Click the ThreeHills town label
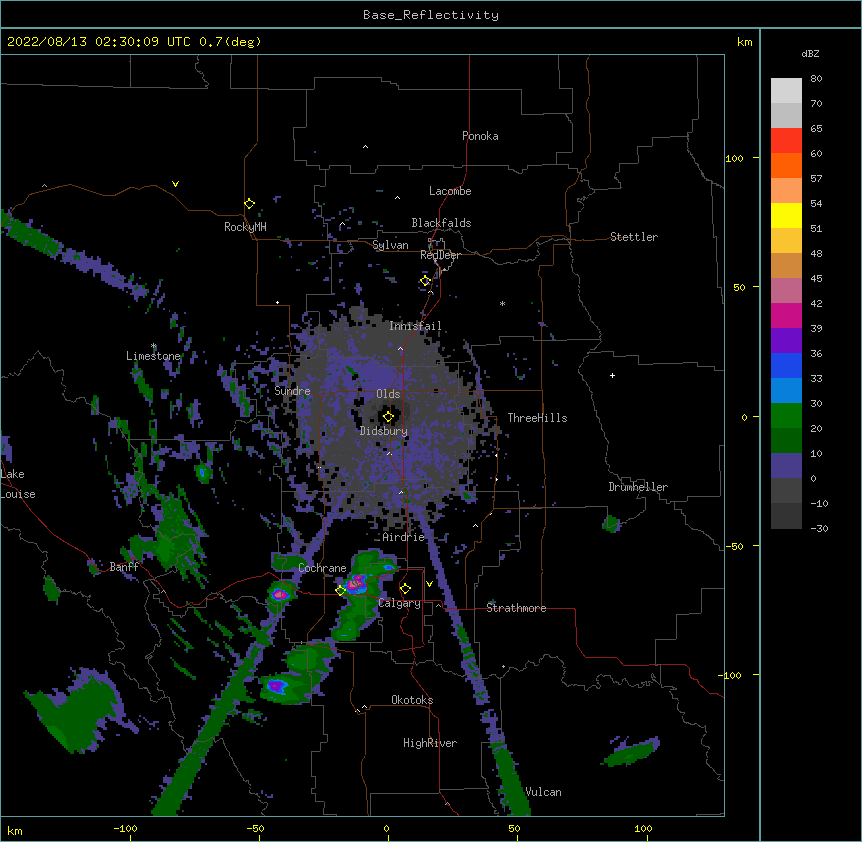 click(537, 418)
